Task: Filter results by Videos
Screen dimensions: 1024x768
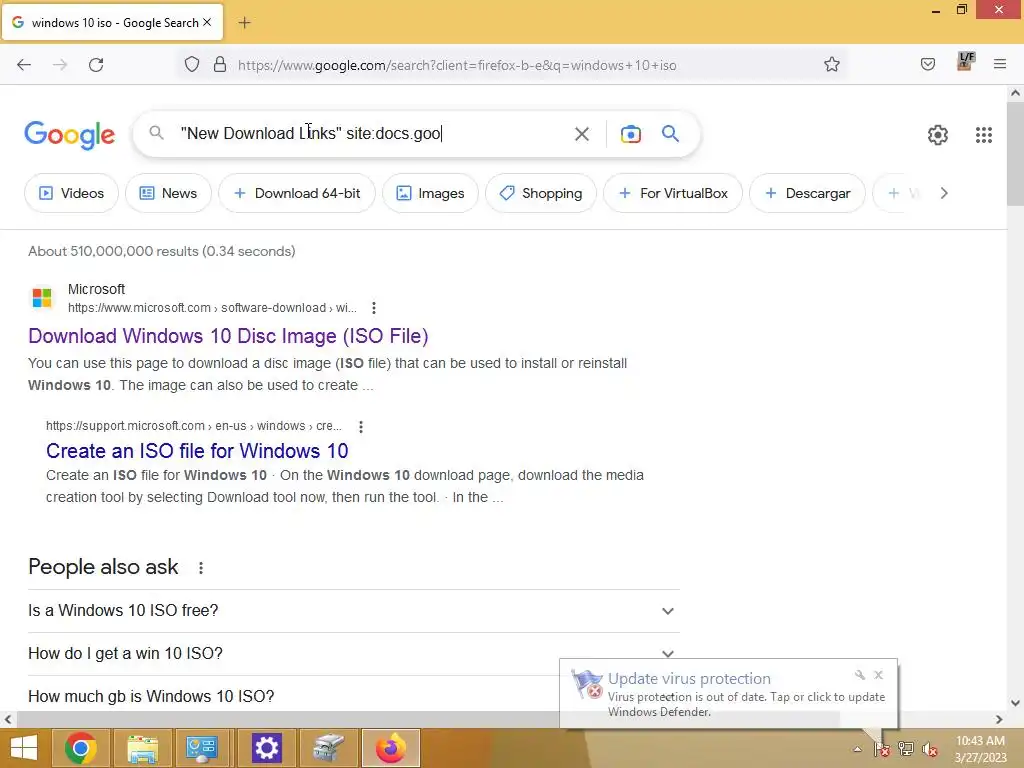Action: 71,193
